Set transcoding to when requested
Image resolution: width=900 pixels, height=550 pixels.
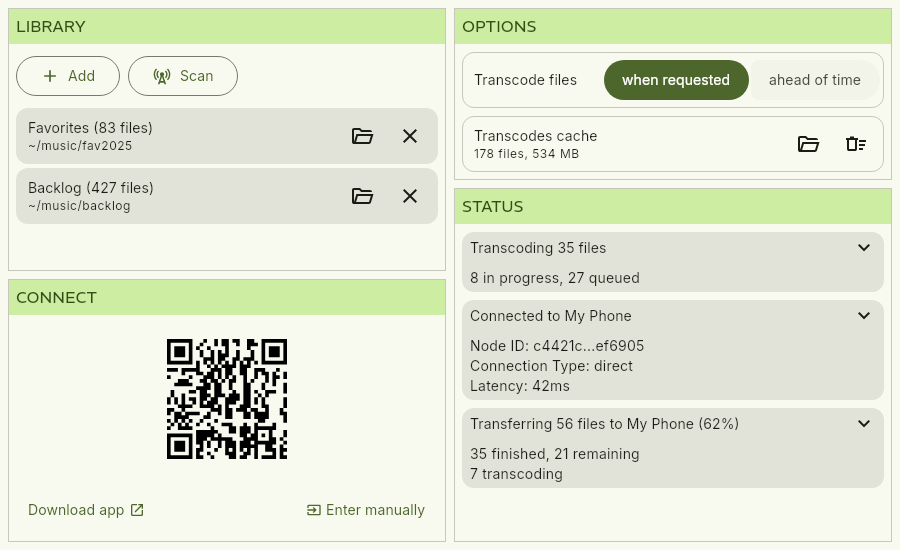click(x=675, y=80)
